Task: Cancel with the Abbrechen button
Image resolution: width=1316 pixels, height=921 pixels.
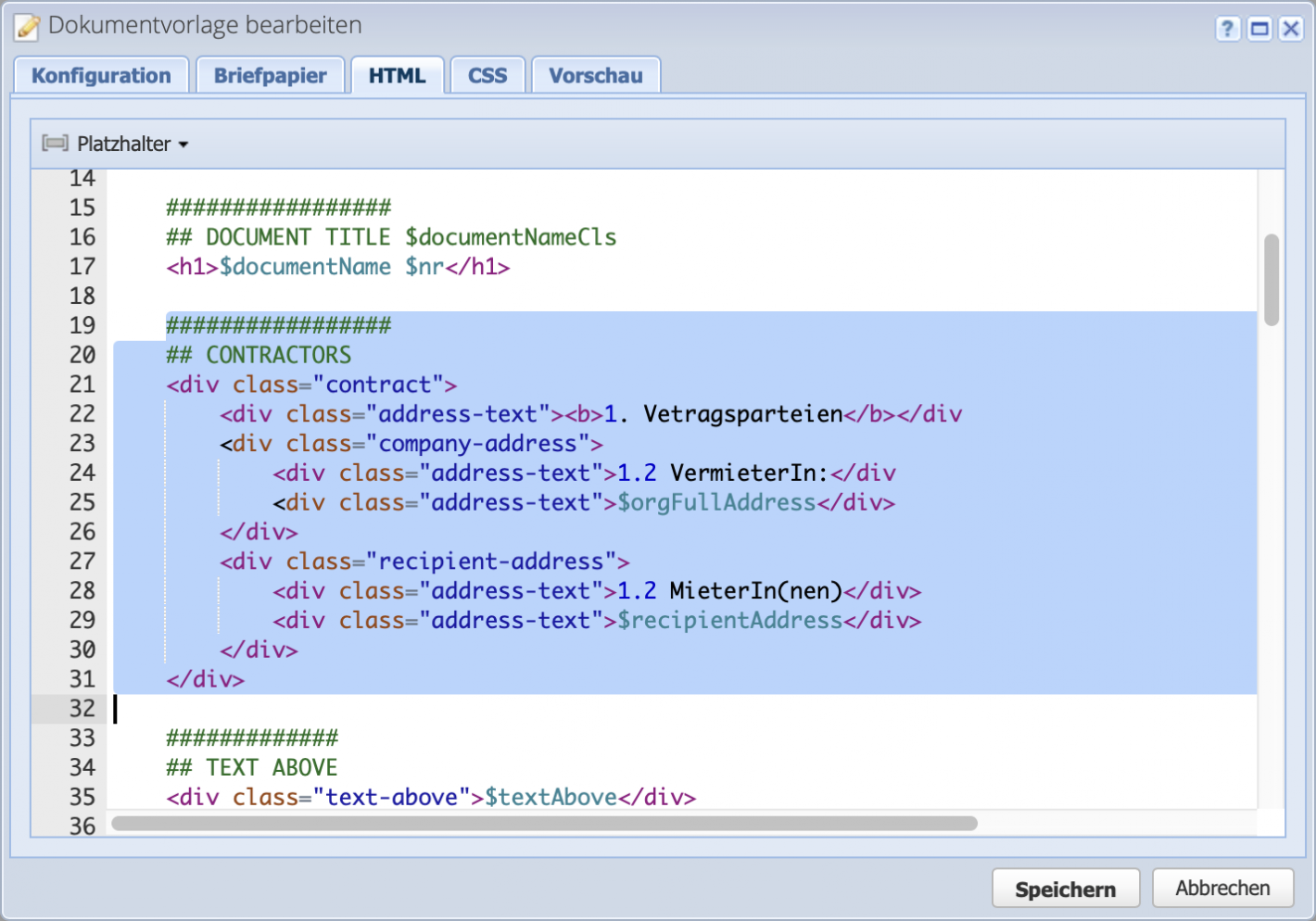Action: coord(1222,888)
